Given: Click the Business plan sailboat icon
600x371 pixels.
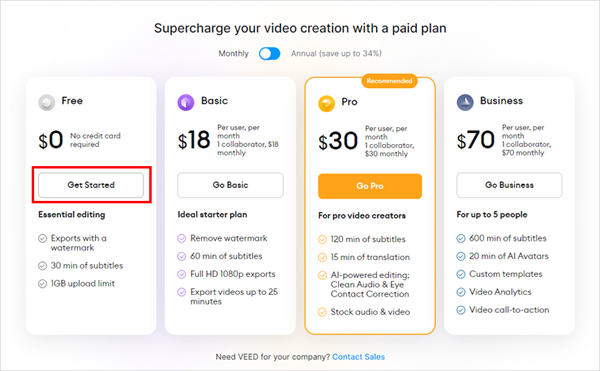Looking at the screenshot, I should click(x=465, y=103).
